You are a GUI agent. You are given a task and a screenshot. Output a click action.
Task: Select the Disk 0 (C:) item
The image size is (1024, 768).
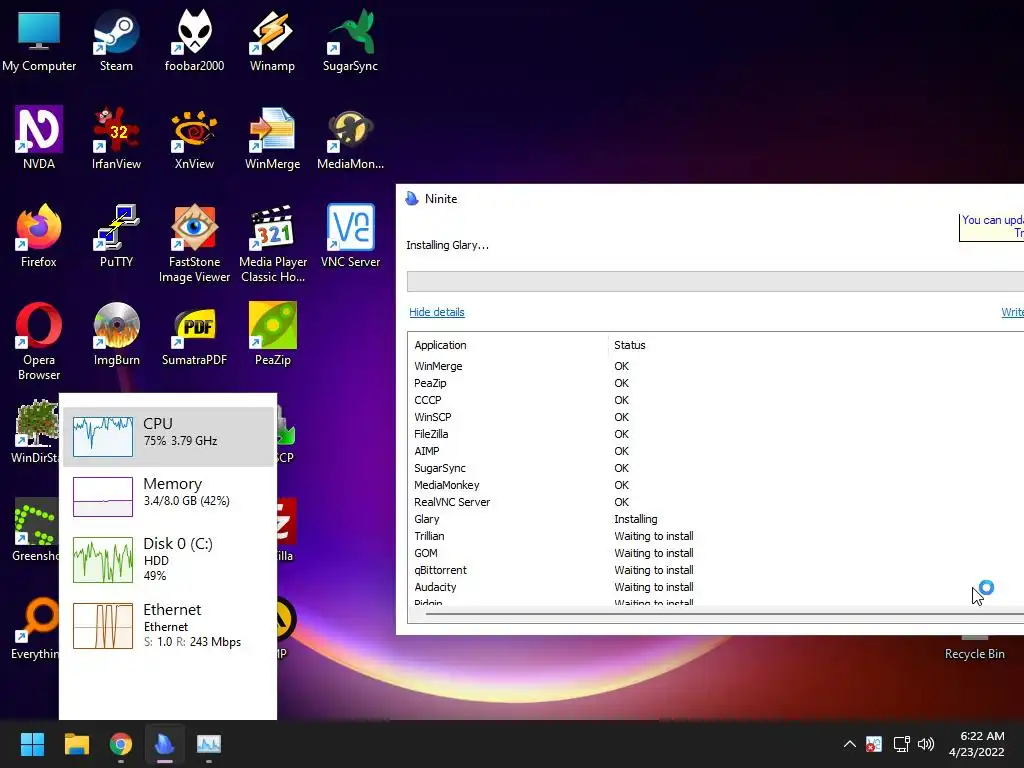point(168,559)
